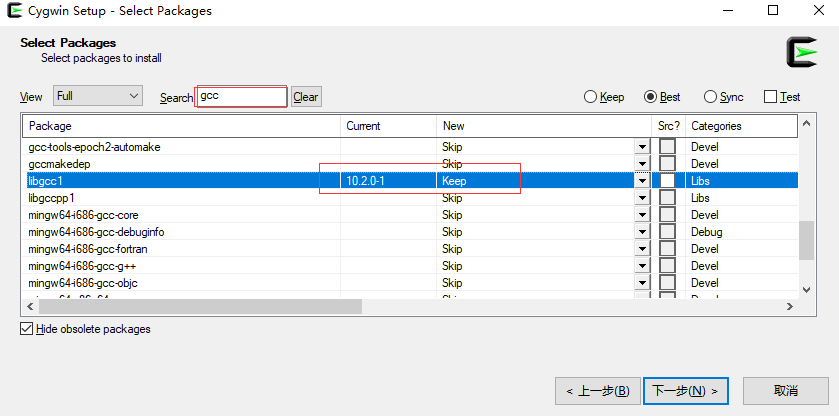Check Src box for mingw64-i686-gcc-fortran
839x416 pixels.
(x=667, y=249)
